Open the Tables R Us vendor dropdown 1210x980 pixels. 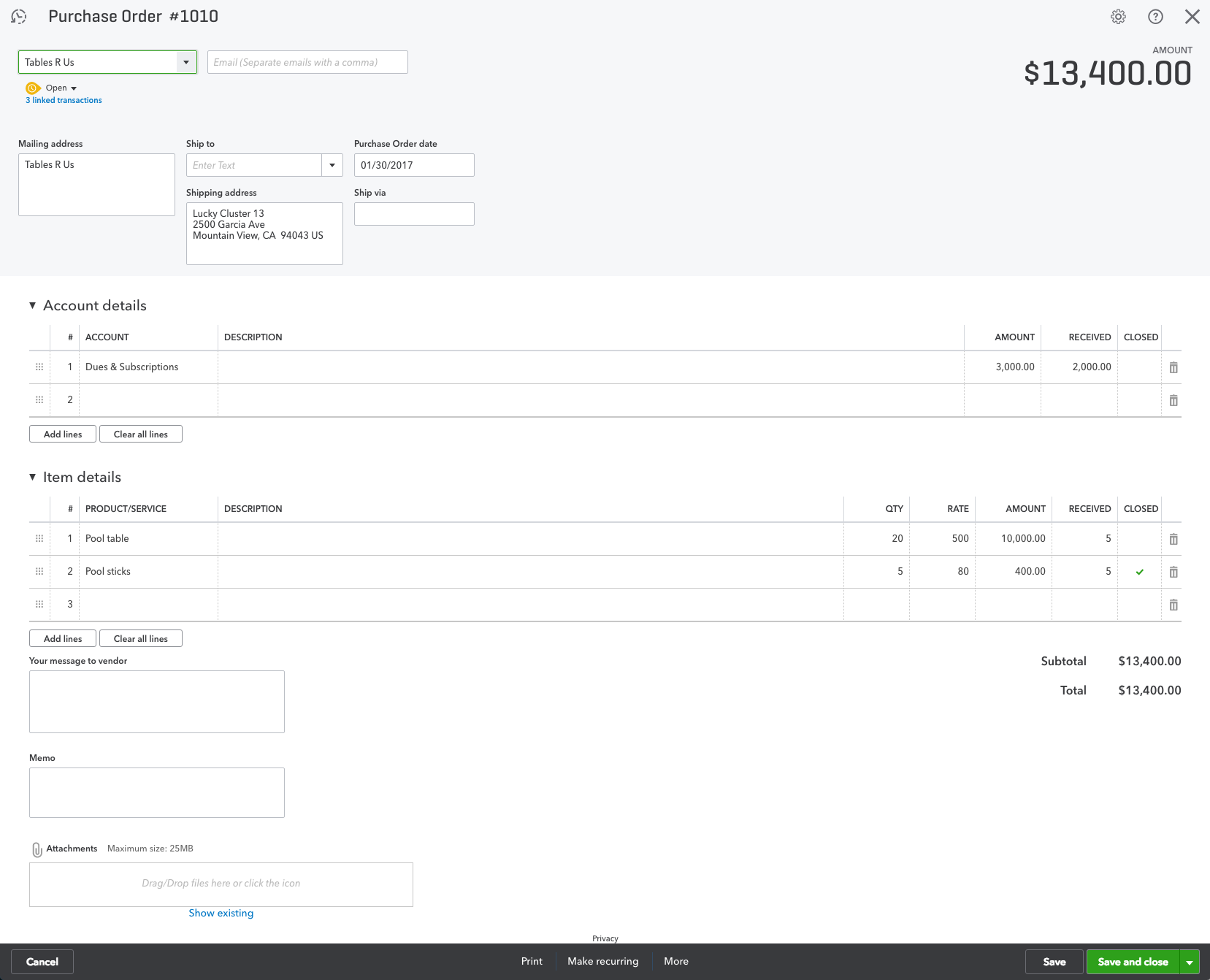pos(186,62)
